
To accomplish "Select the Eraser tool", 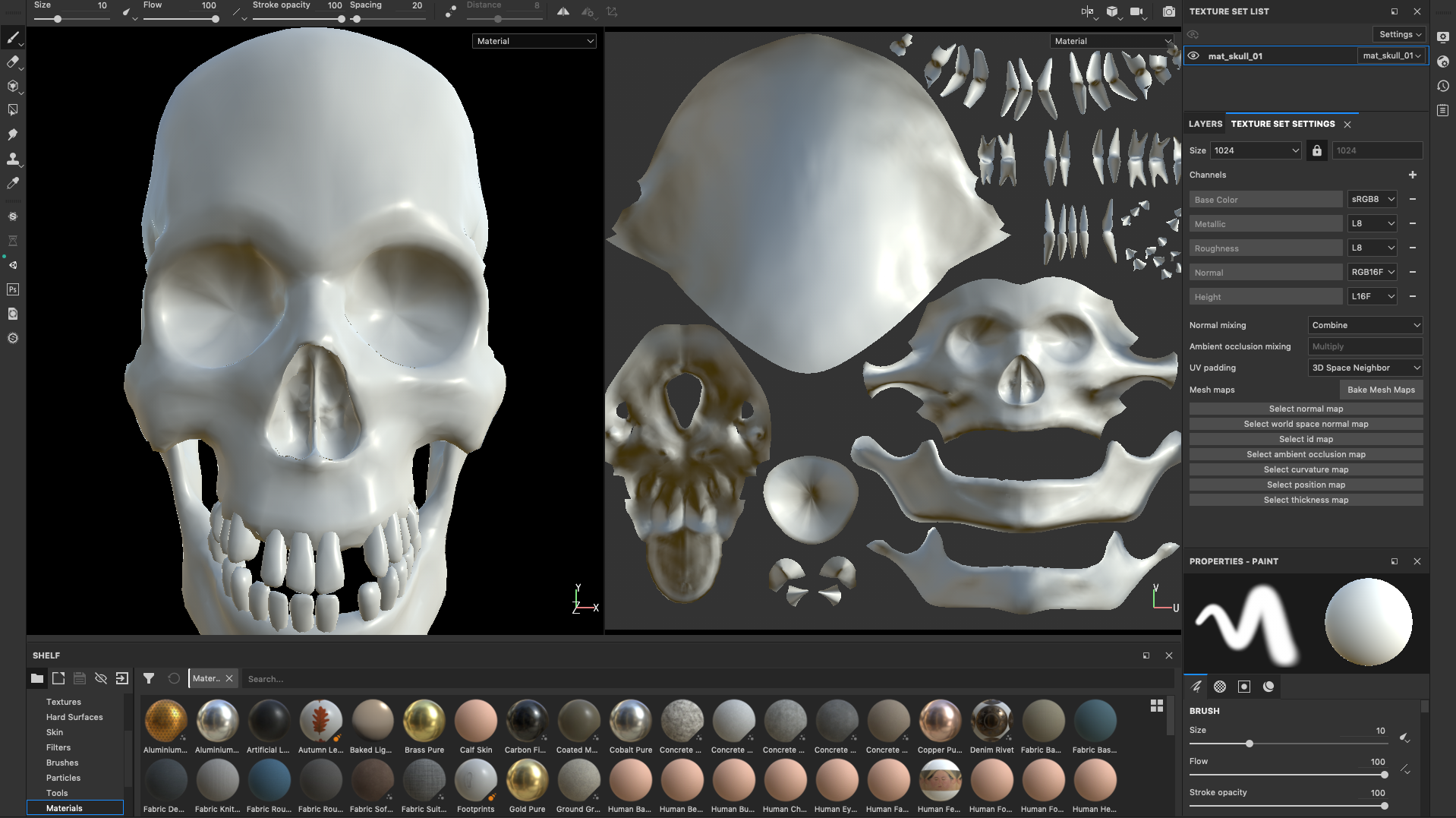I will pos(12,62).
